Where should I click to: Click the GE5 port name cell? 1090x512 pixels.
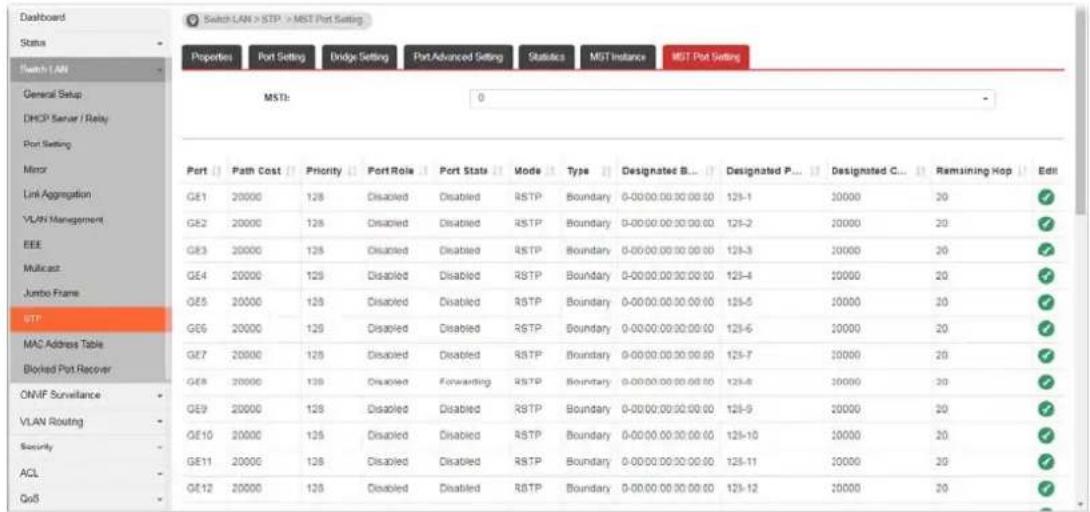pyautogui.click(x=195, y=303)
